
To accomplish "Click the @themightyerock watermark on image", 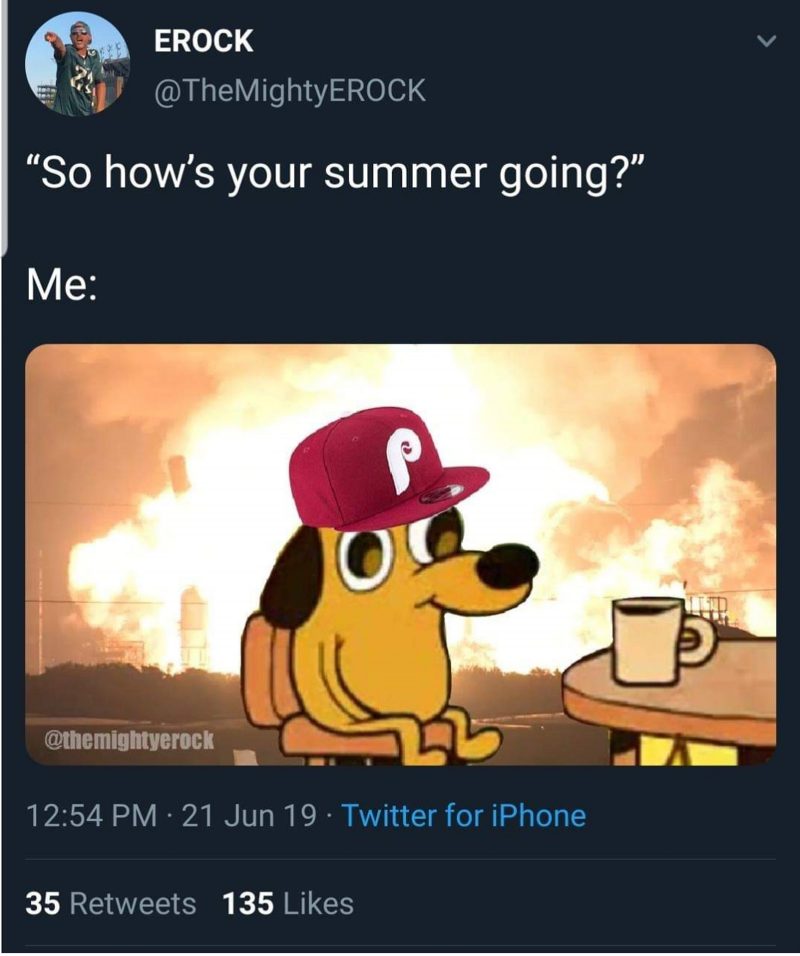I will click(130, 740).
